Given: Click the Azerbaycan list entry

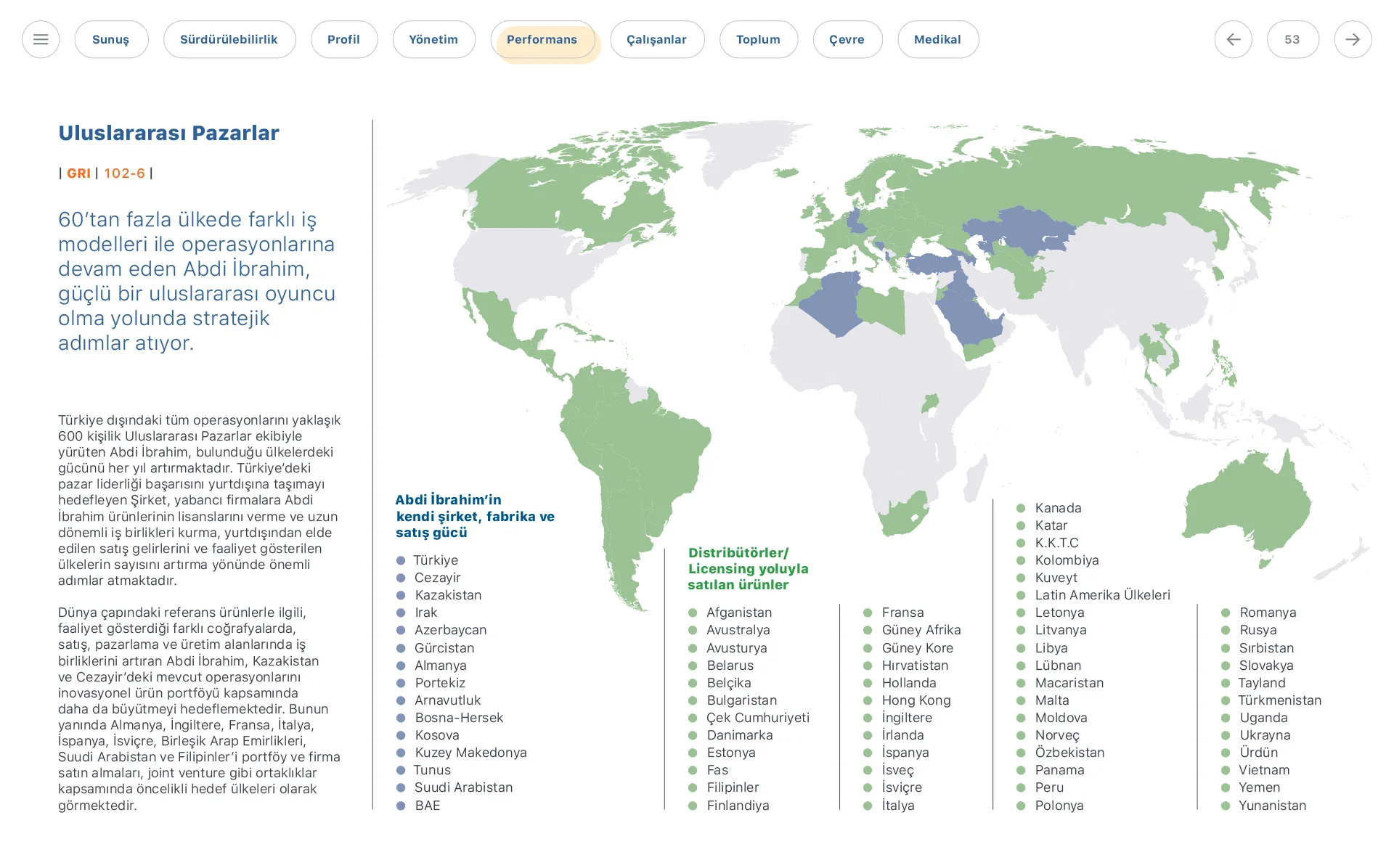Looking at the screenshot, I should click(x=450, y=630).
